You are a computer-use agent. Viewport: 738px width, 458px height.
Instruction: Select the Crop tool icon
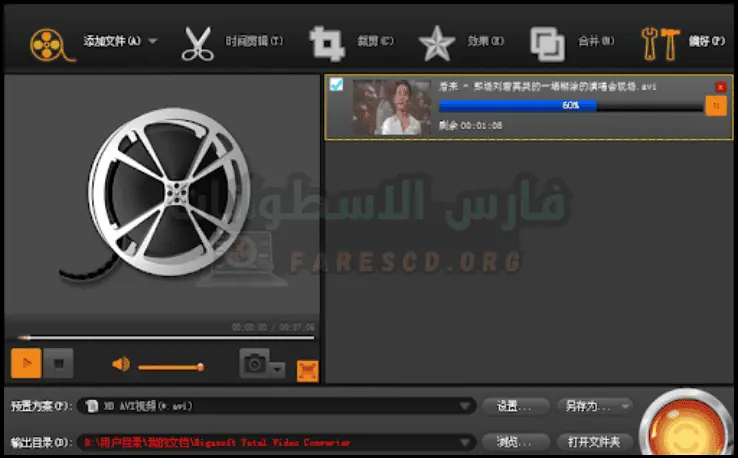pyautogui.click(x=327, y=44)
